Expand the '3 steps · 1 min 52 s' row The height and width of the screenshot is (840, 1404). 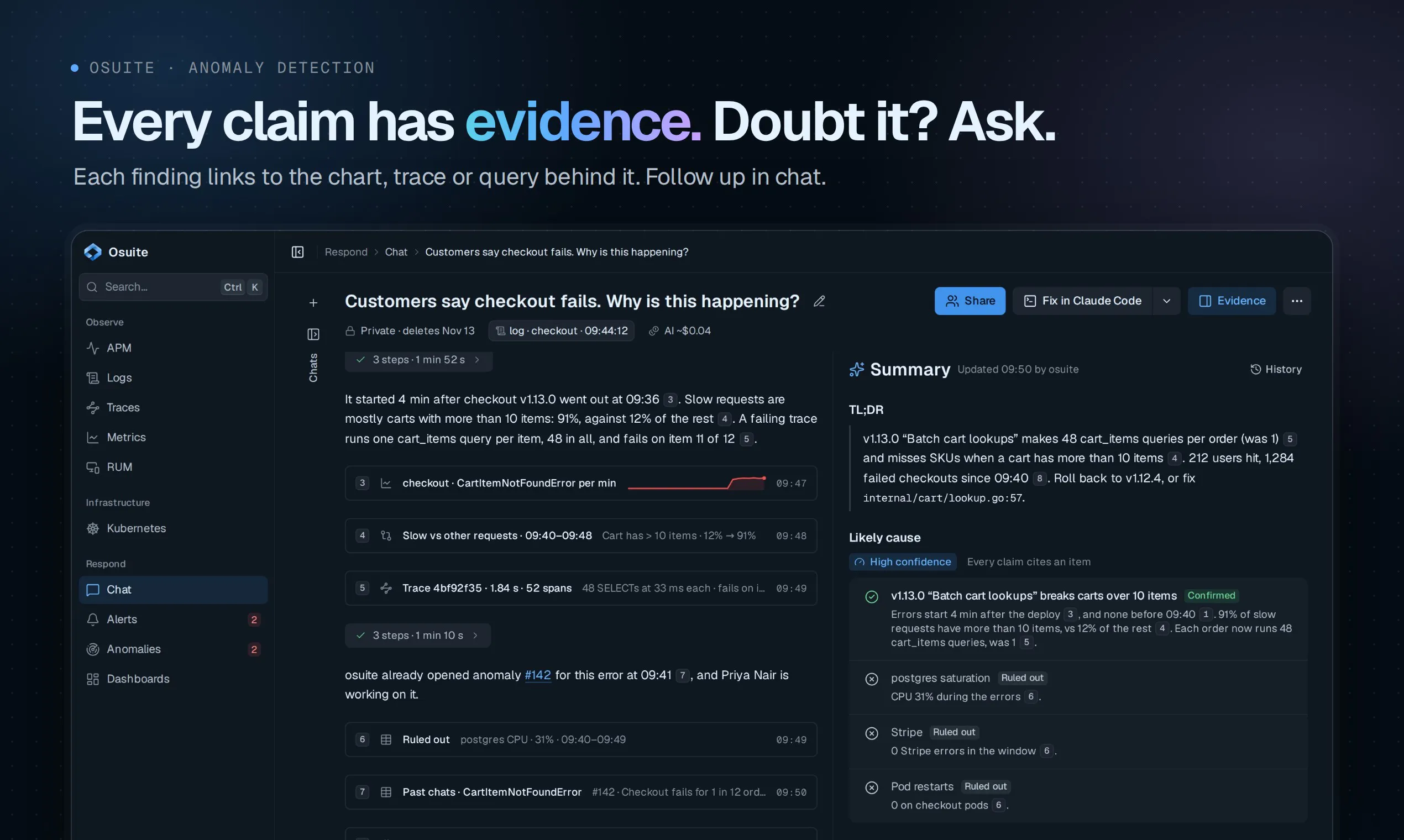pyautogui.click(x=418, y=360)
